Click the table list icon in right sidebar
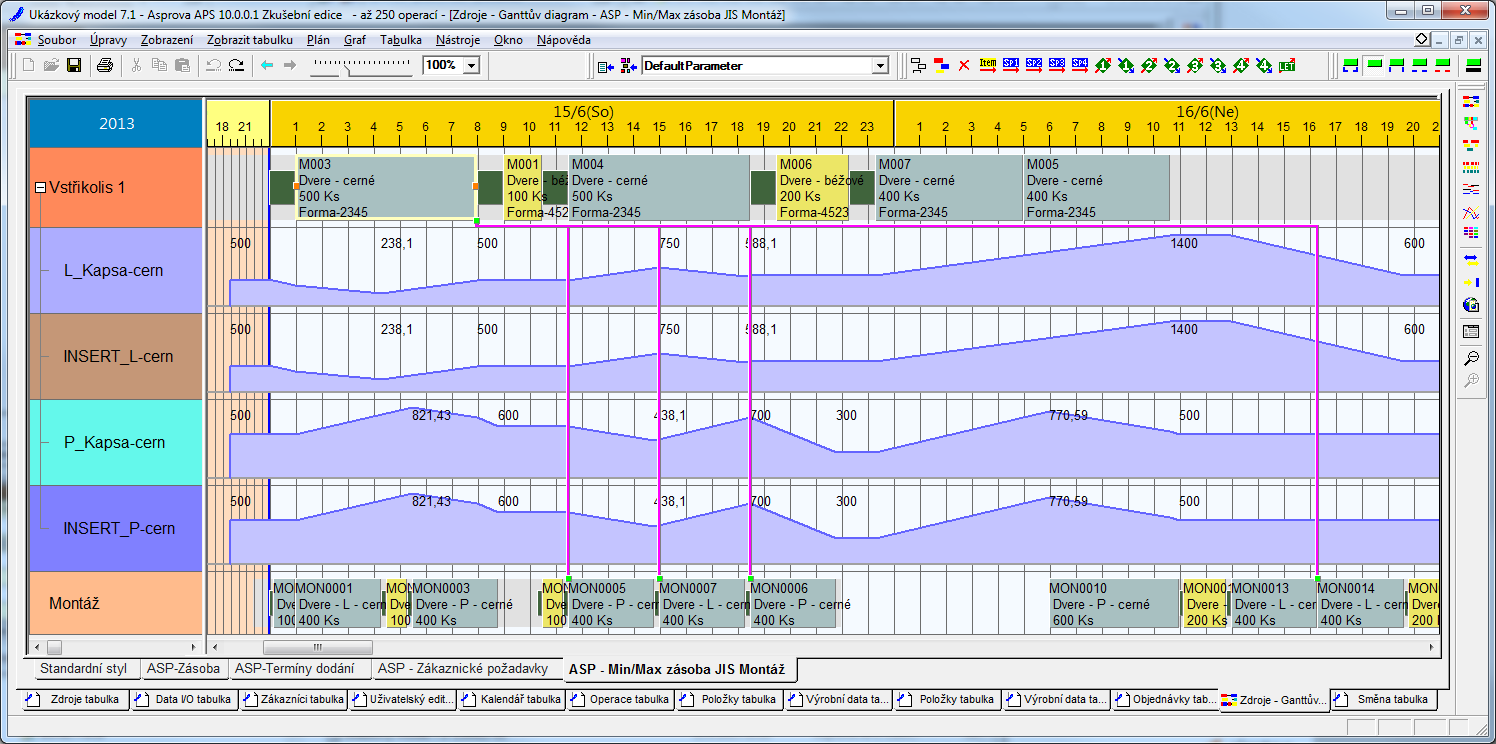The image size is (1496, 744). (x=1470, y=331)
